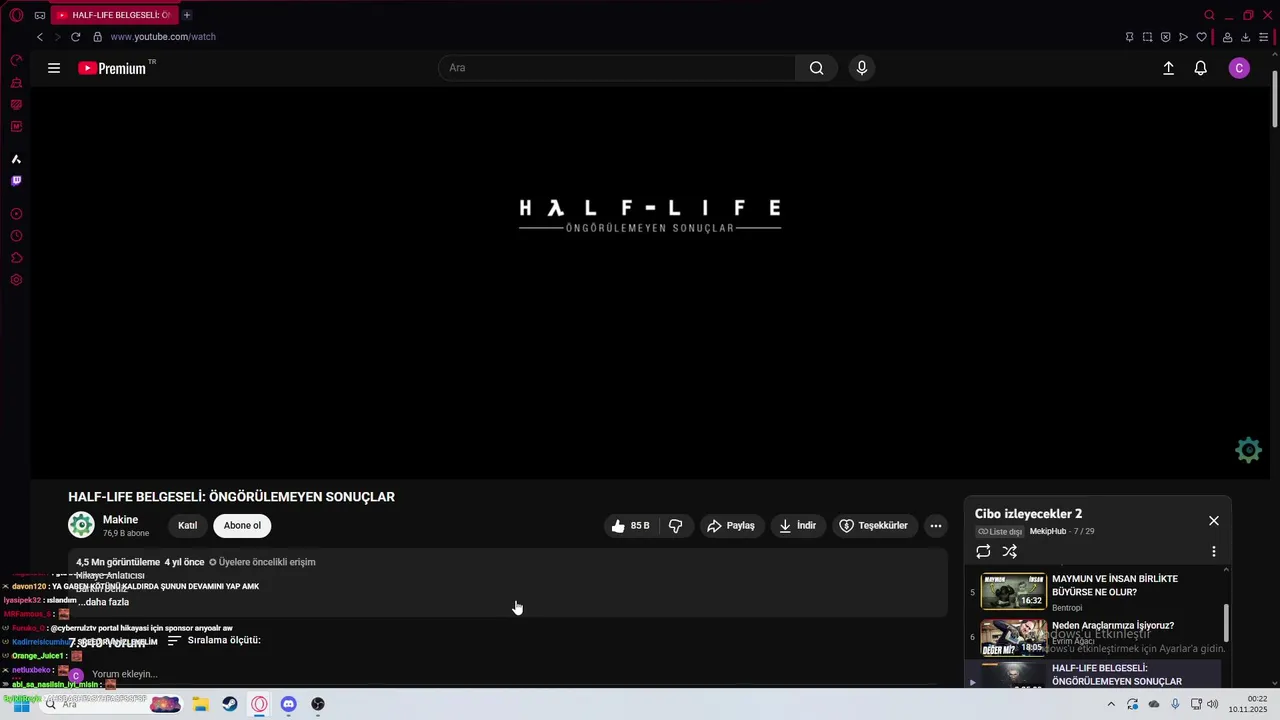Open Discord from the taskbar

[289, 705]
